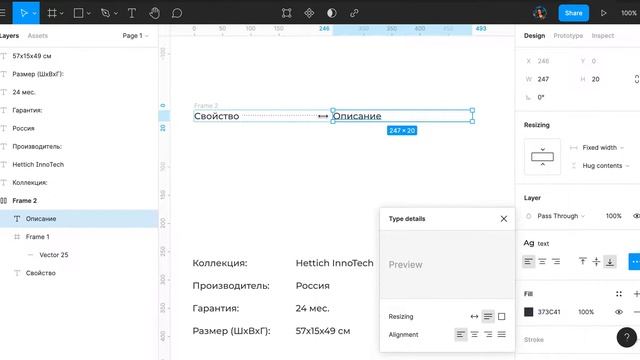
Task: Set center alignment in Type details
Action: pyautogui.click(x=474, y=335)
